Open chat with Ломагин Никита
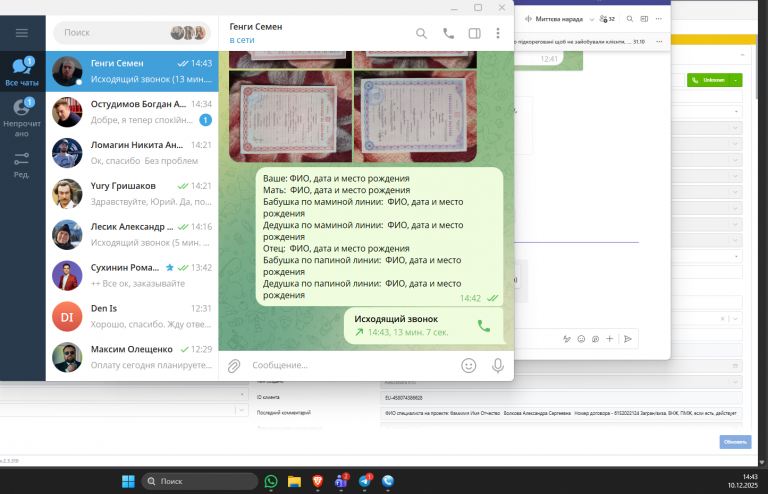The width and height of the screenshot is (768, 494). pos(132,153)
